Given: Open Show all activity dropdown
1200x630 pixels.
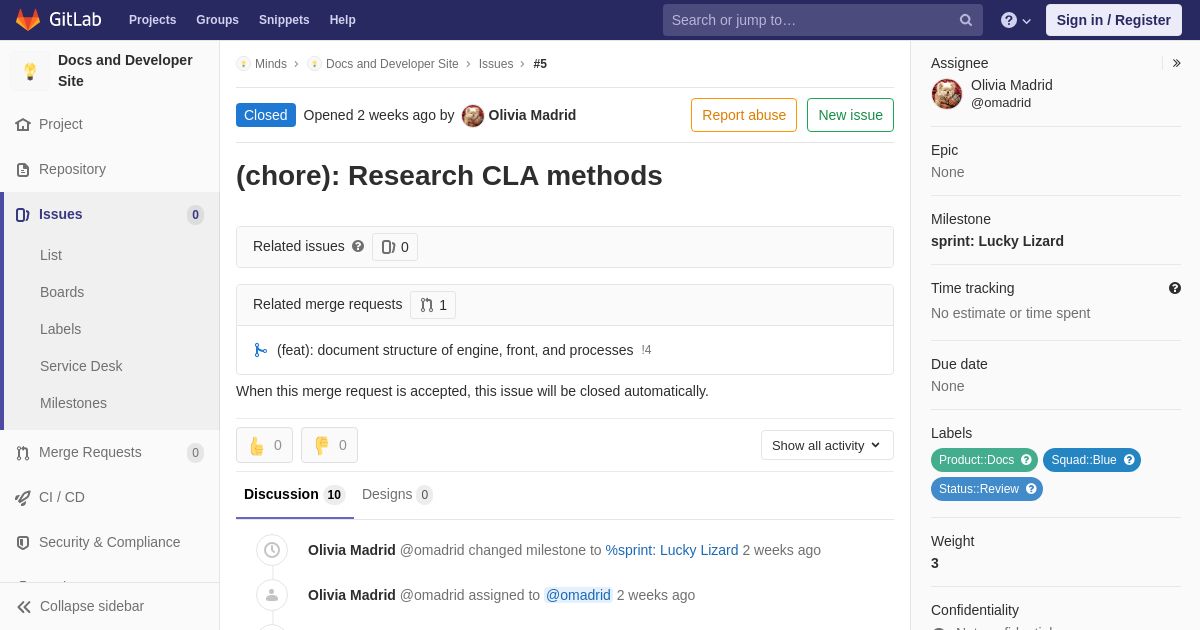Looking at the screenshot, I should coord(827,445).
